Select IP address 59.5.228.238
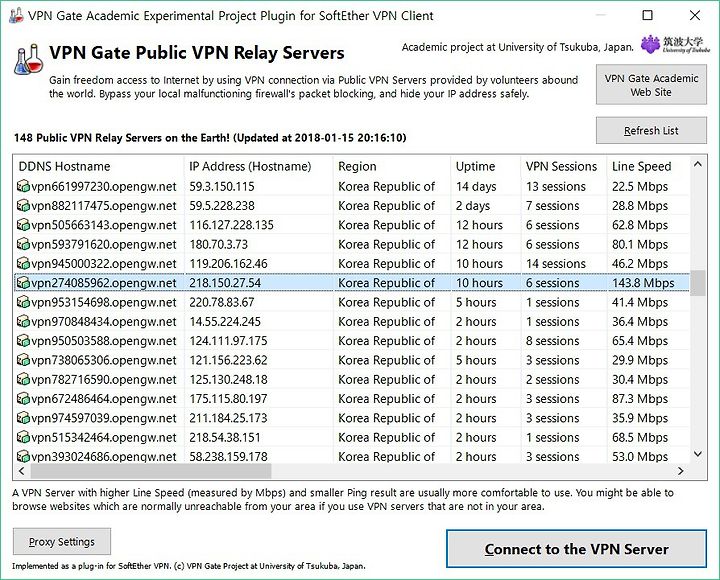The image size is (720, 580). coord(222,206)
